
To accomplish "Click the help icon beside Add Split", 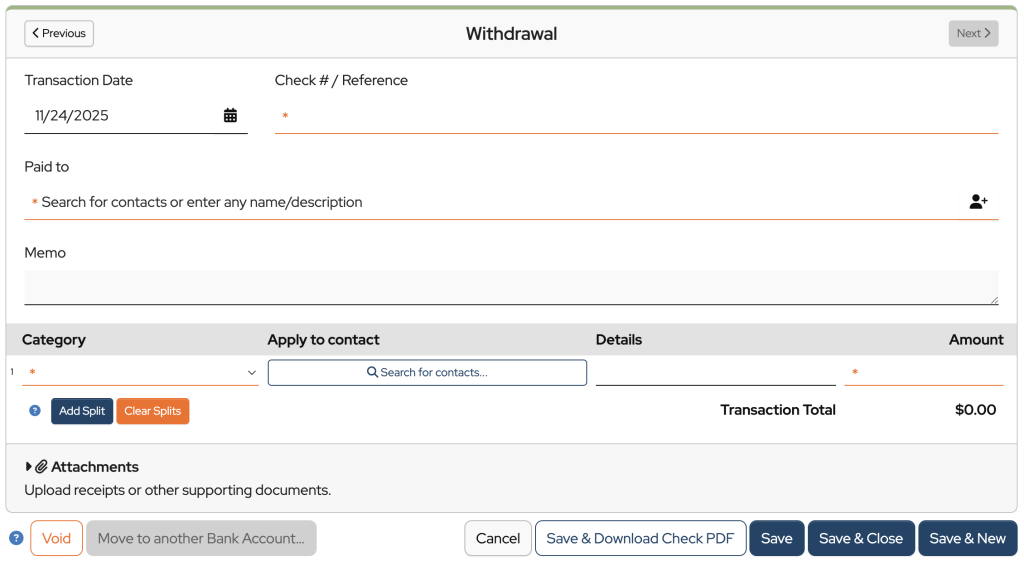I will 35,410.
